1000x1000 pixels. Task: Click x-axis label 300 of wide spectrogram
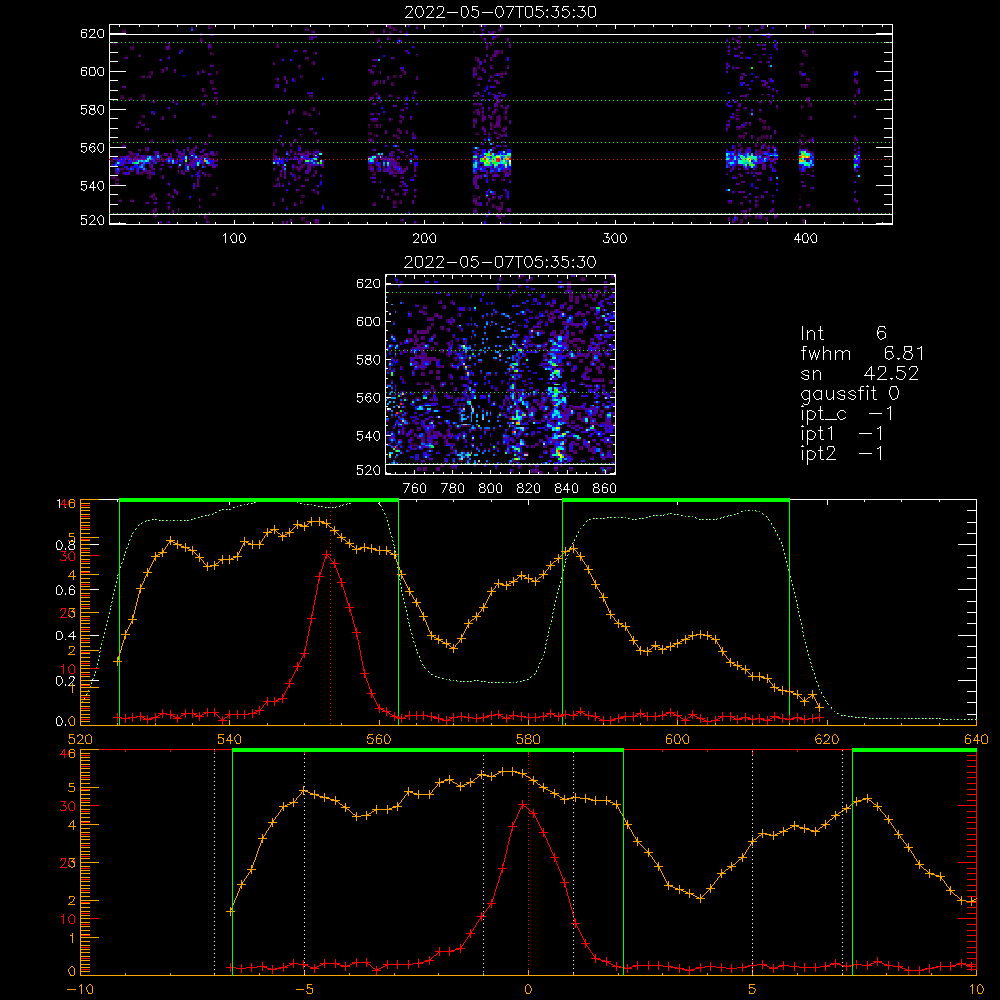point(615,238)
